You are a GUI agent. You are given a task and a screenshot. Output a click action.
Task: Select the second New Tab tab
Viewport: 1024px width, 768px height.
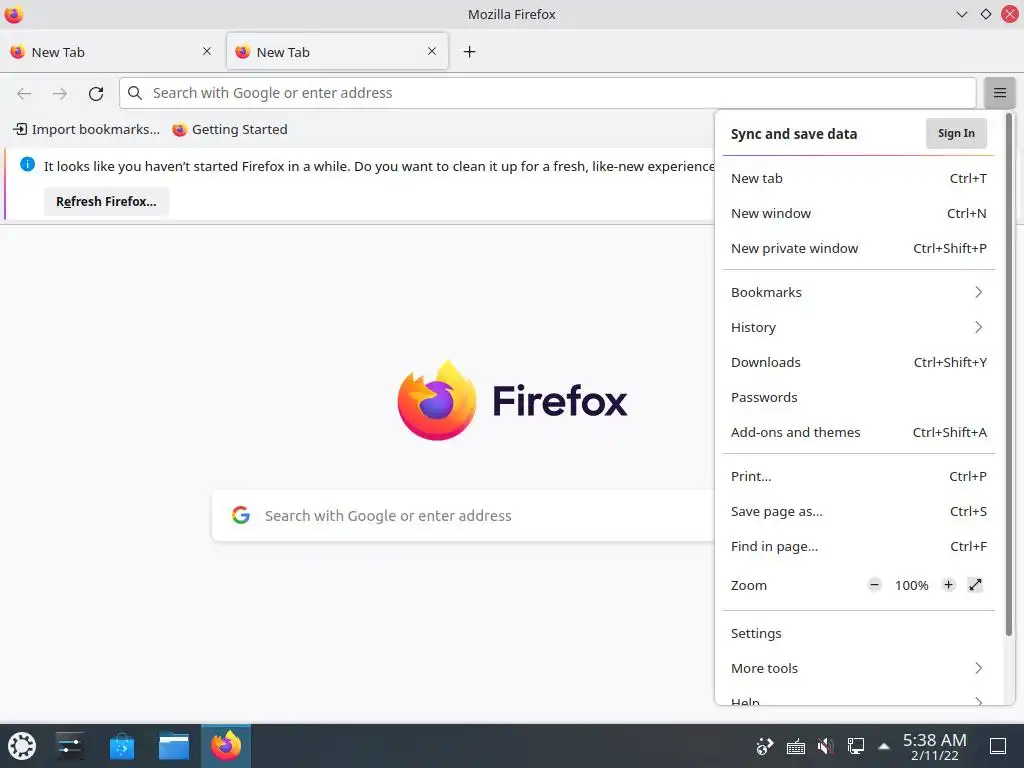click(337, 52)
